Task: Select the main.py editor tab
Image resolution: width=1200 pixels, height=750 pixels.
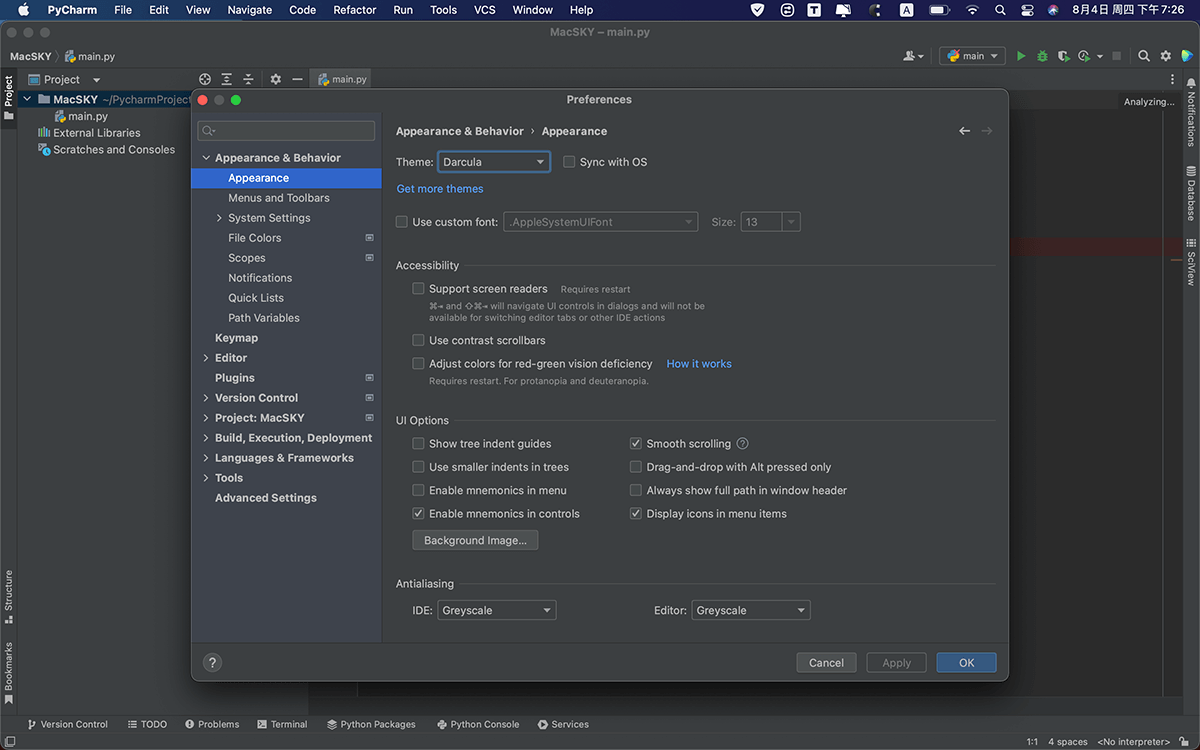Action: point(341,79)
